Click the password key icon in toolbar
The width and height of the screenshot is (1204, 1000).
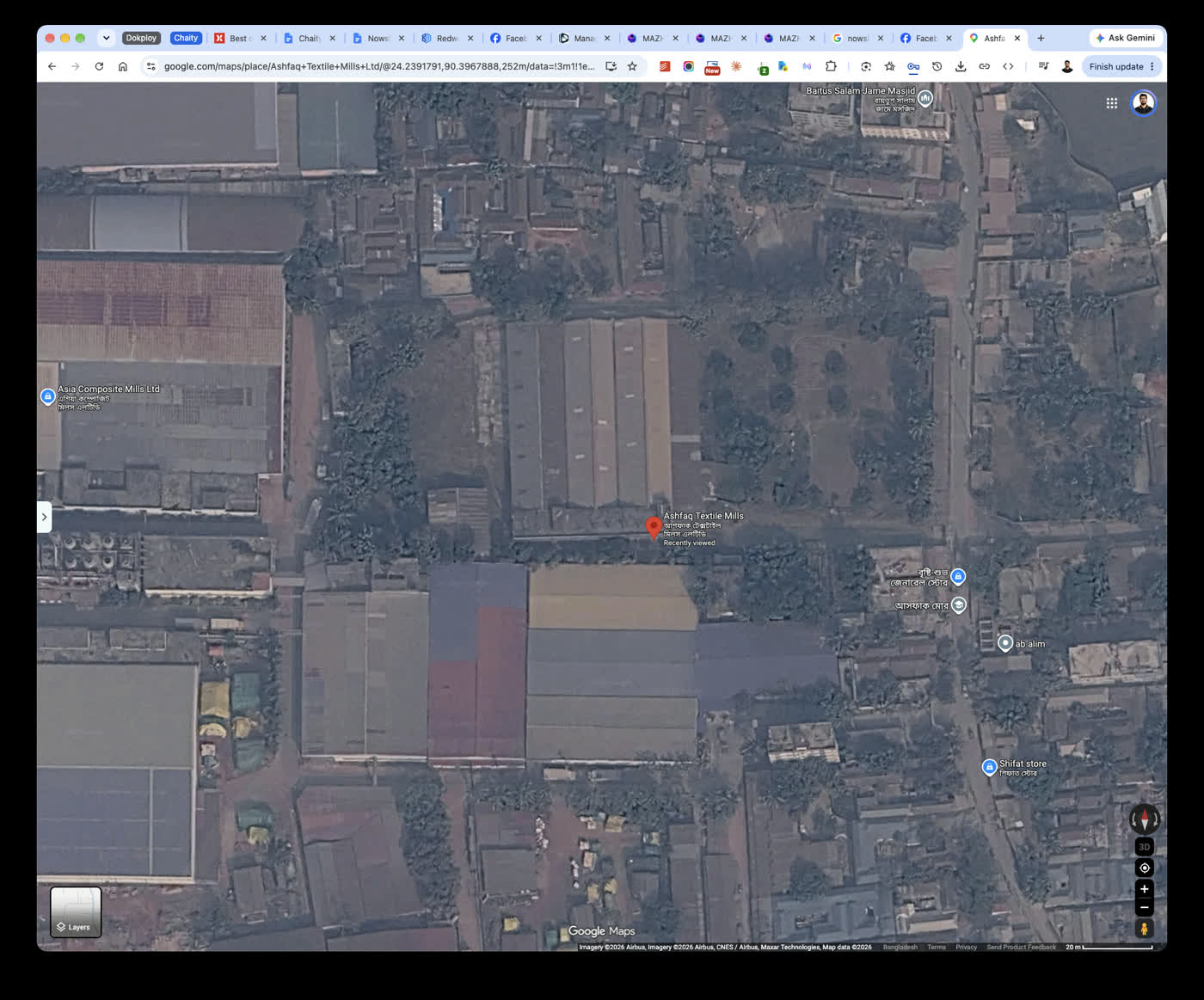point(913,66)
